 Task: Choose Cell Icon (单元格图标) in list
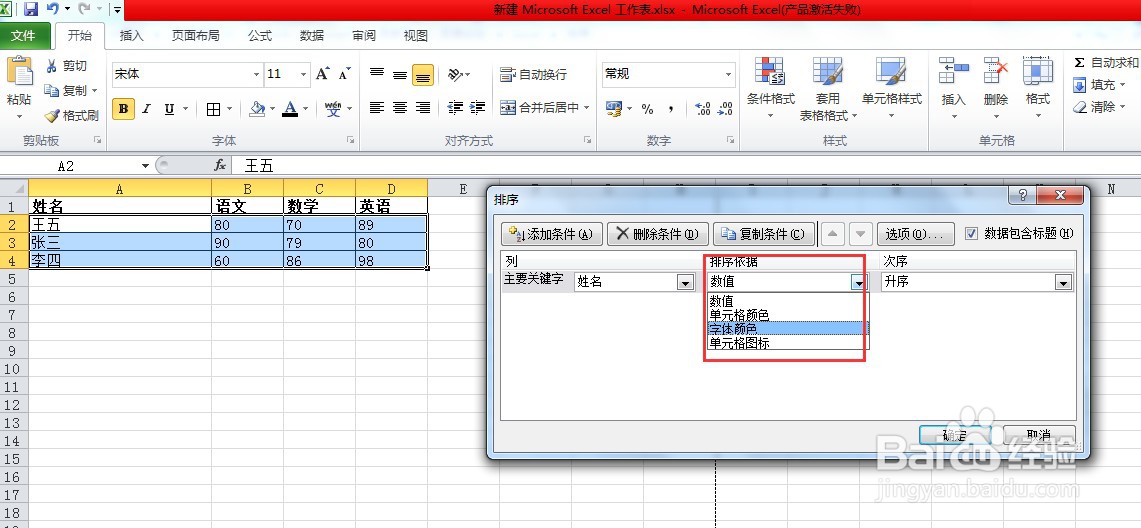coord(787,343)
